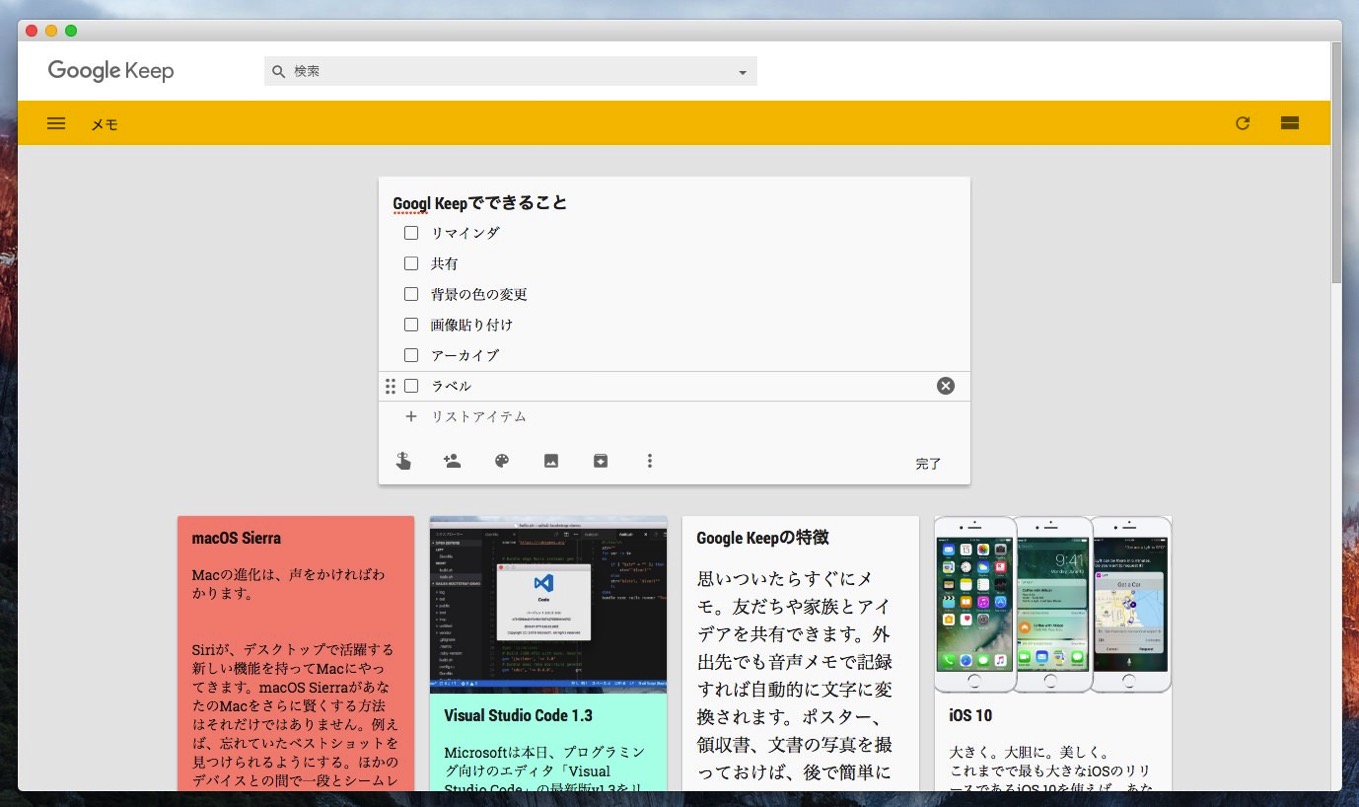
Task: Click the 検索 search field
Action: click(500, 72)
